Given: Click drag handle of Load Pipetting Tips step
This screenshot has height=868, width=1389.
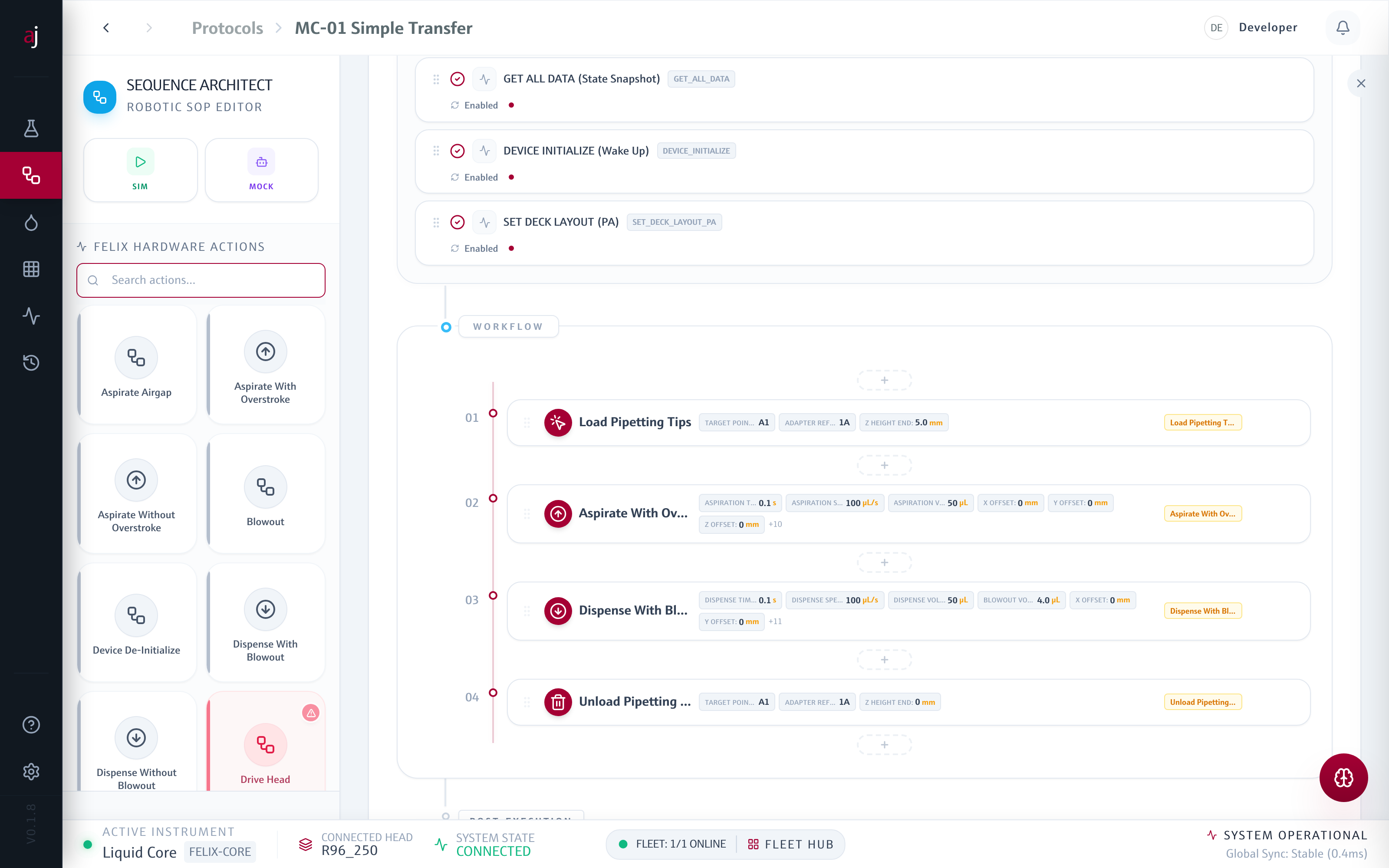Looking at the screenshot, I should point(527,423).
